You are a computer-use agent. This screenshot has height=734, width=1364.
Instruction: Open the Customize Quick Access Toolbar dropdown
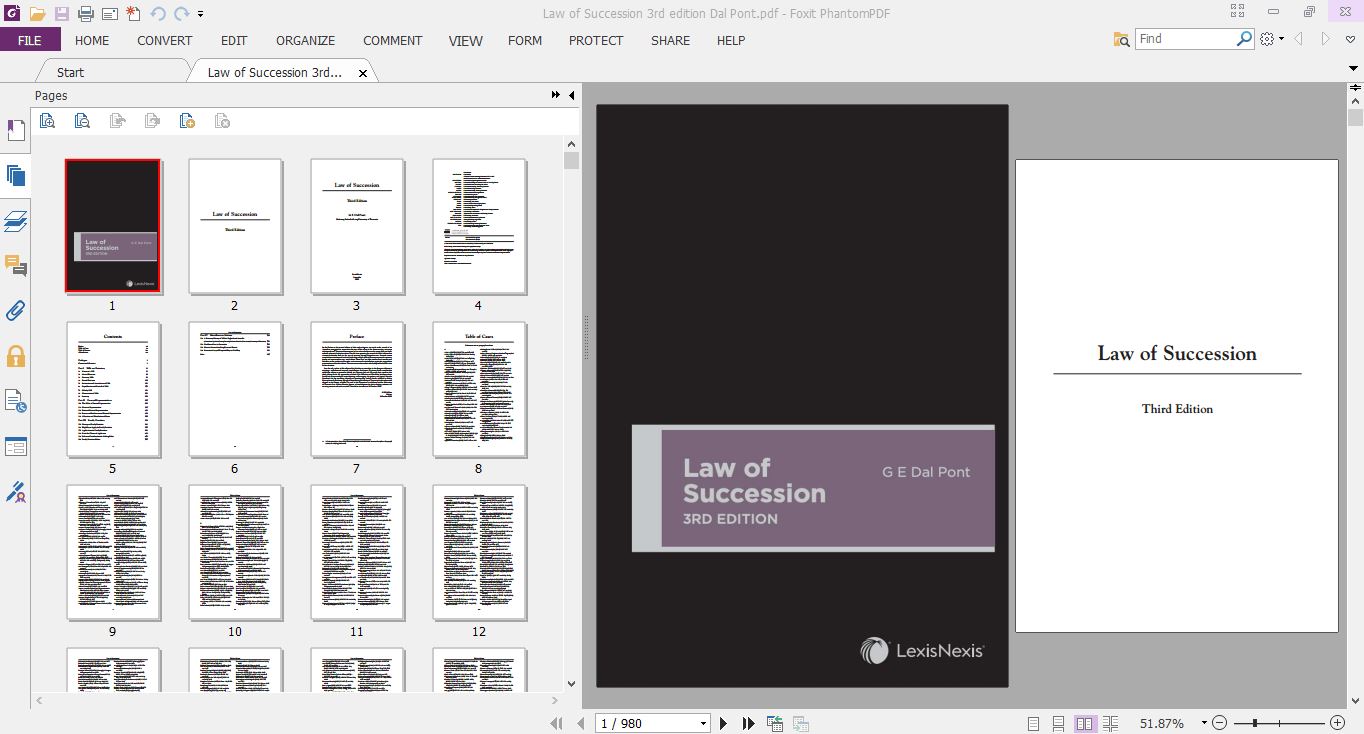(201, 14)
